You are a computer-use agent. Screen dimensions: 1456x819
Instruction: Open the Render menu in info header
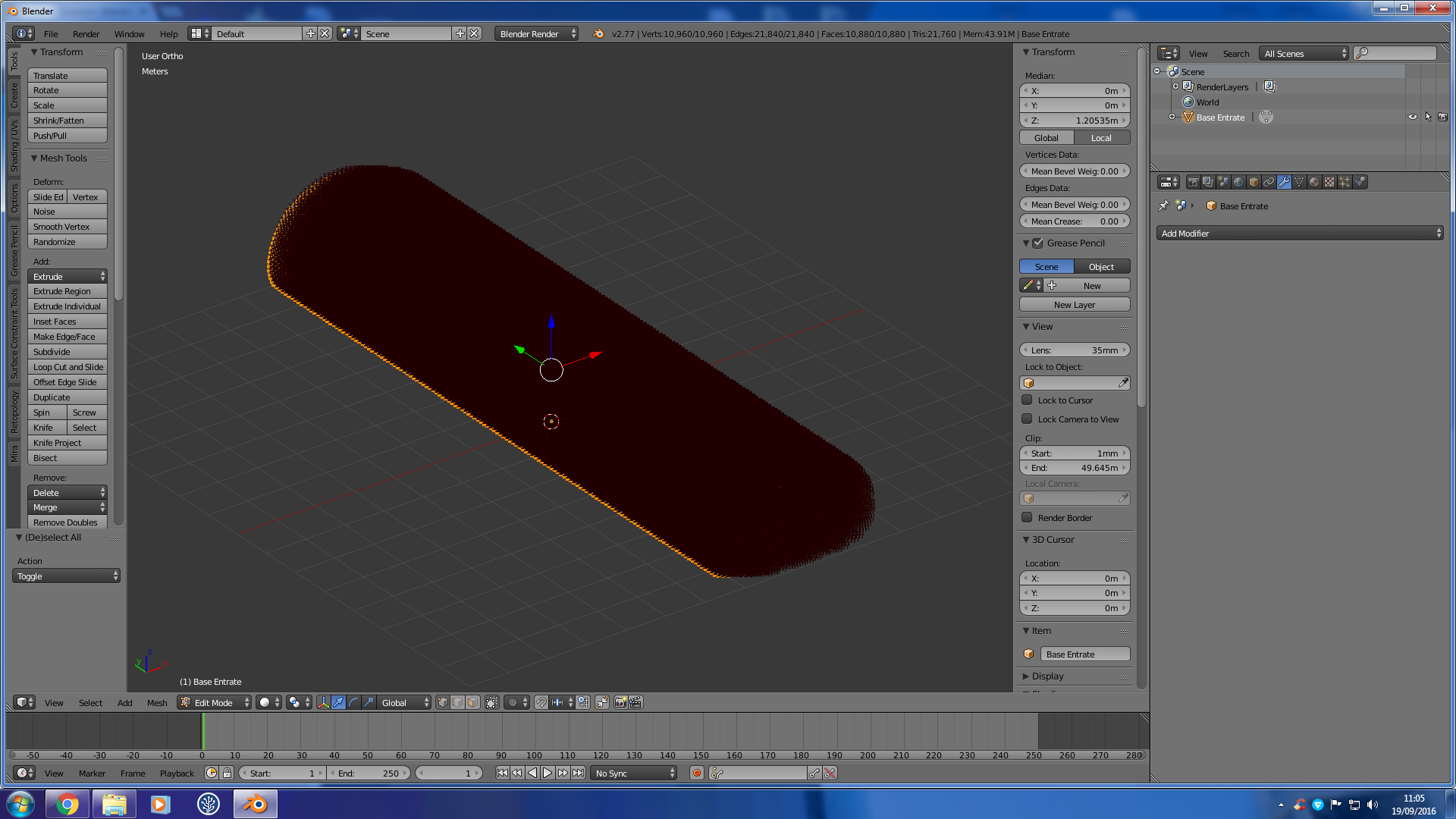[x=86, y=33]
